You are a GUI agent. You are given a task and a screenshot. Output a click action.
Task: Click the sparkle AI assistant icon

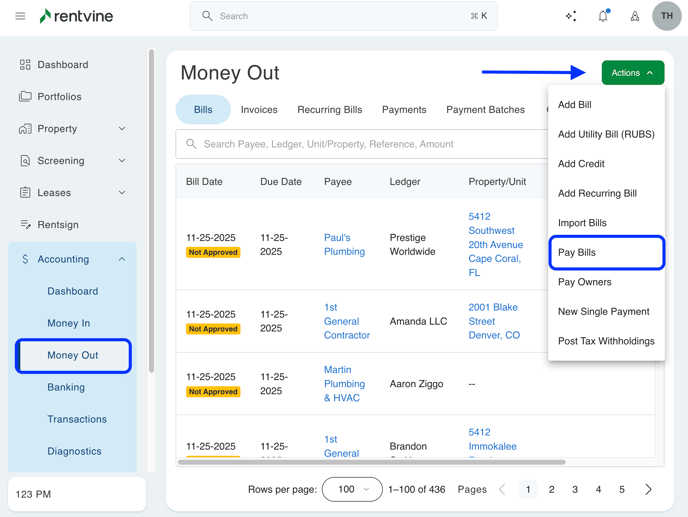point(571,16)
